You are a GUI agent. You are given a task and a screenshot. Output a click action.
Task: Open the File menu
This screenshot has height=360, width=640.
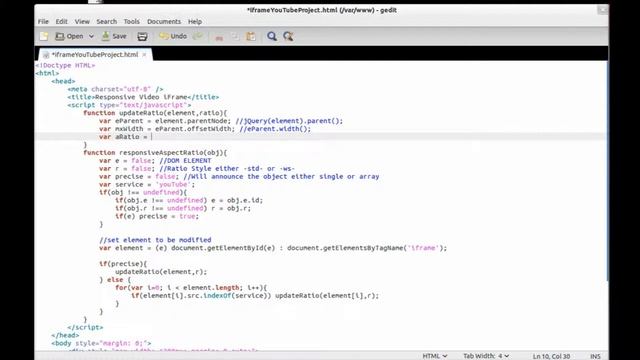[43, 22]
